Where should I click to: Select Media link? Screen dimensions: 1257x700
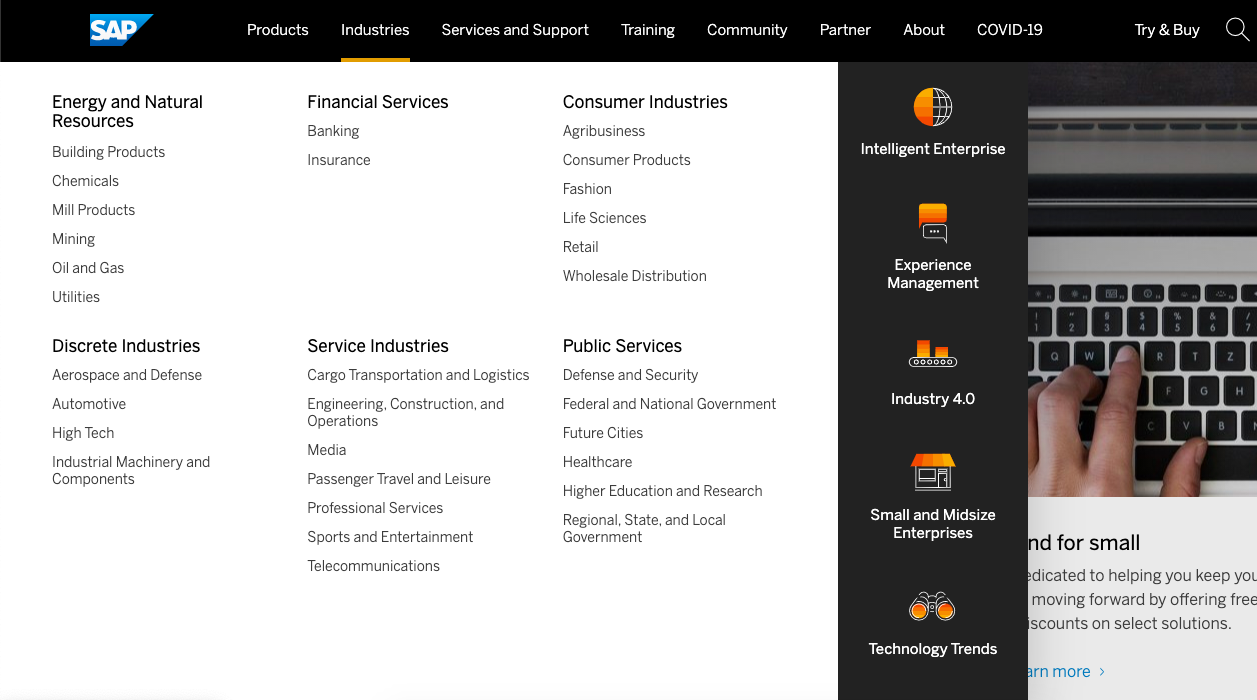tap(327, 450)
